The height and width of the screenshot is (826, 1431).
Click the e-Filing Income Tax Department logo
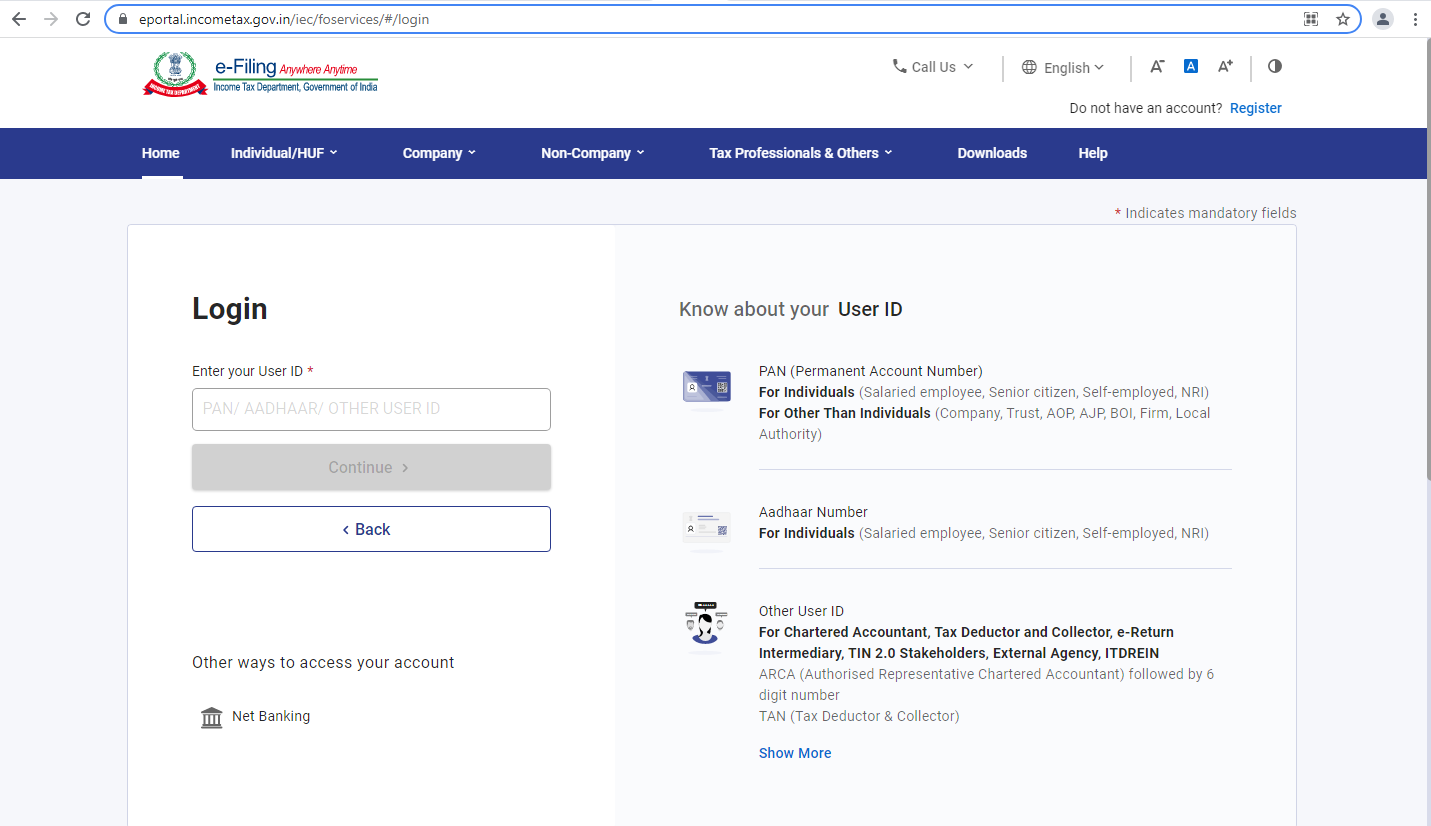pyautogui.click(x=260, y=74)
